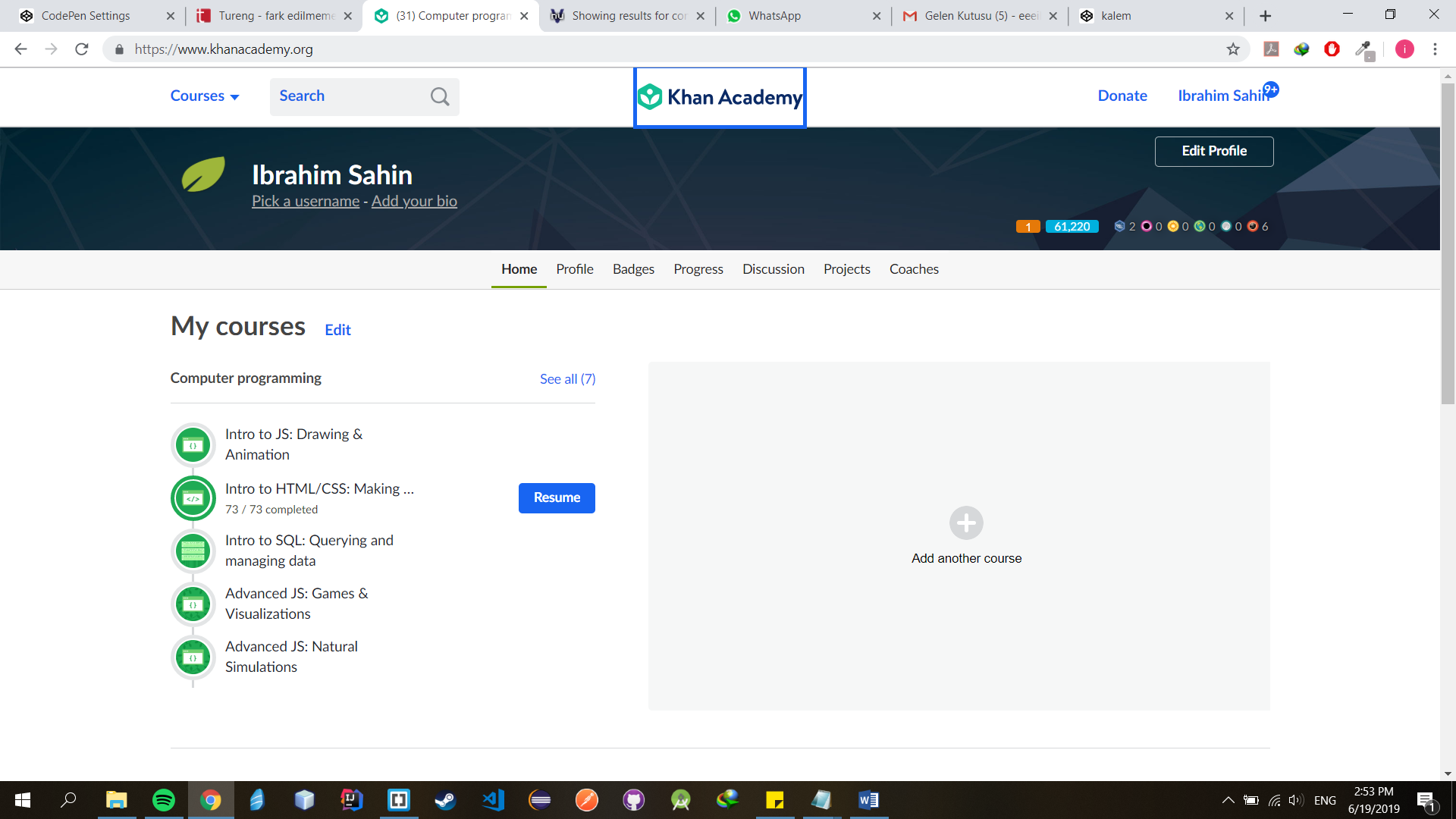Click See all (7) link

pos(567,379)
